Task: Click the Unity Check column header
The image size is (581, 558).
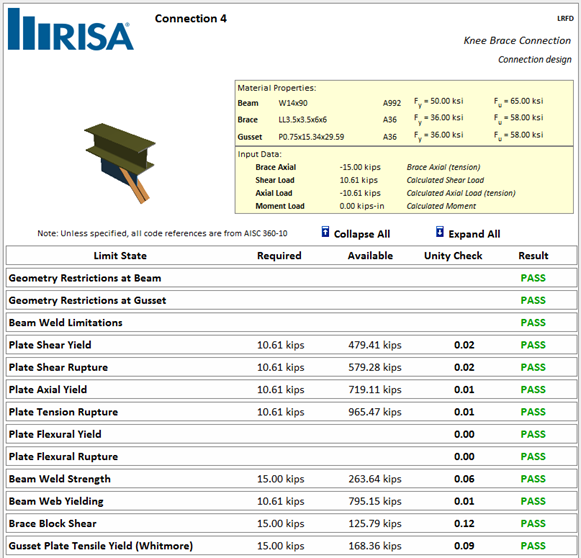Action: 453,256
